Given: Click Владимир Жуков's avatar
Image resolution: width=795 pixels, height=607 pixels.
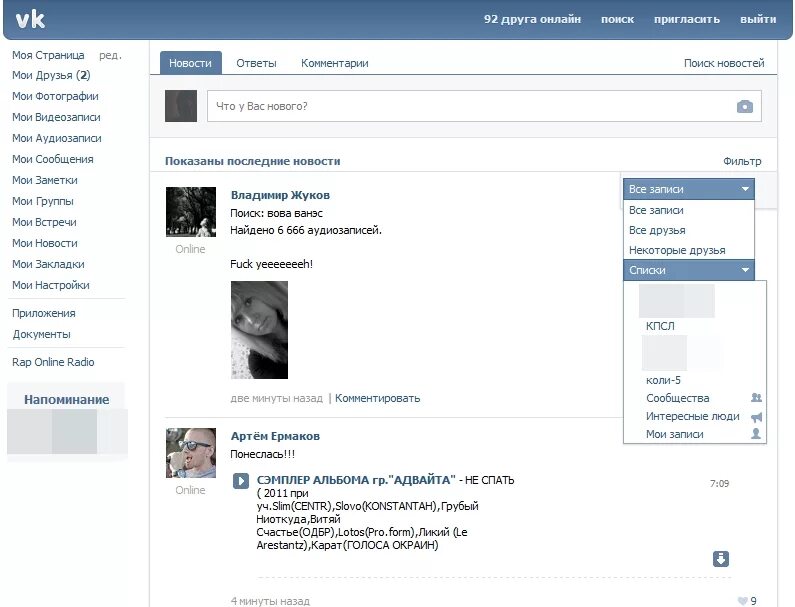Looking at the screenshot, I should [x=191, y=212].
